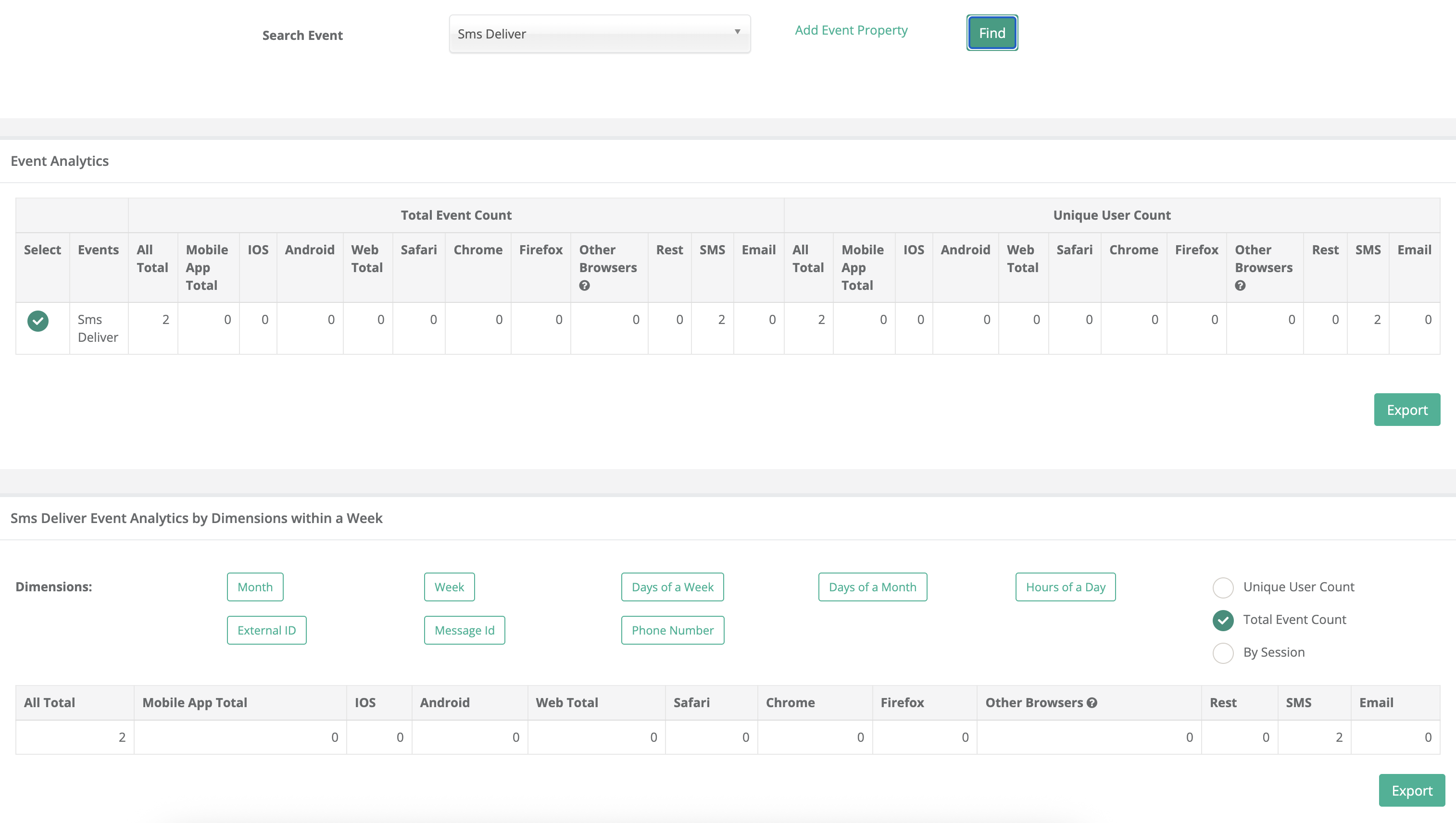
Task: Select Phone Number dimension
Action: (x=672, y=630)
